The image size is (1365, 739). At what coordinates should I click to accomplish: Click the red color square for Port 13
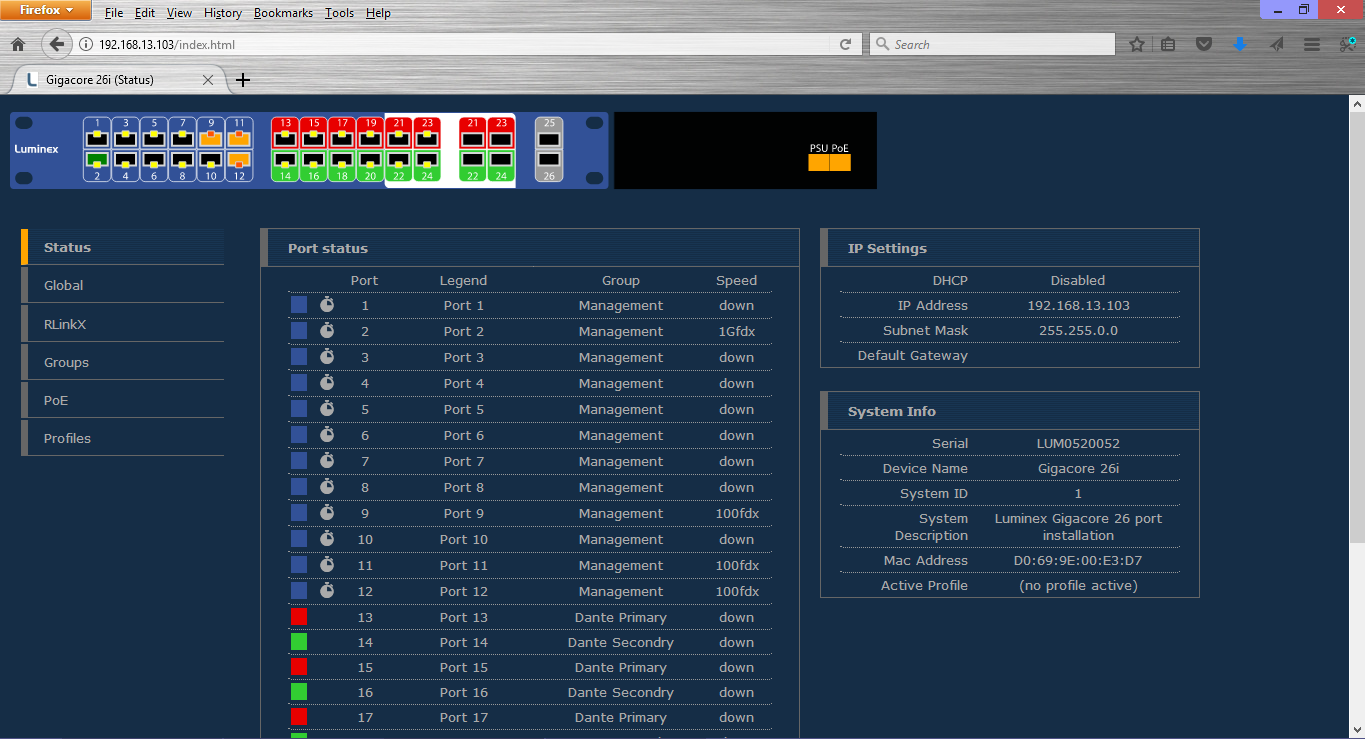(299, 616)
